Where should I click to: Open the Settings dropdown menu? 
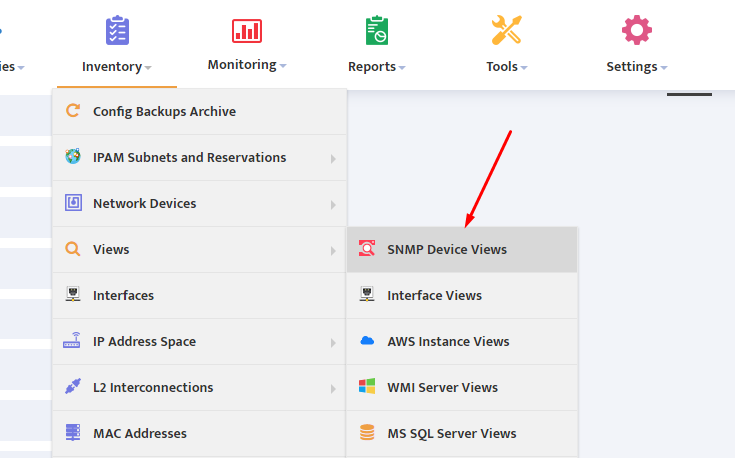[637, 67]
